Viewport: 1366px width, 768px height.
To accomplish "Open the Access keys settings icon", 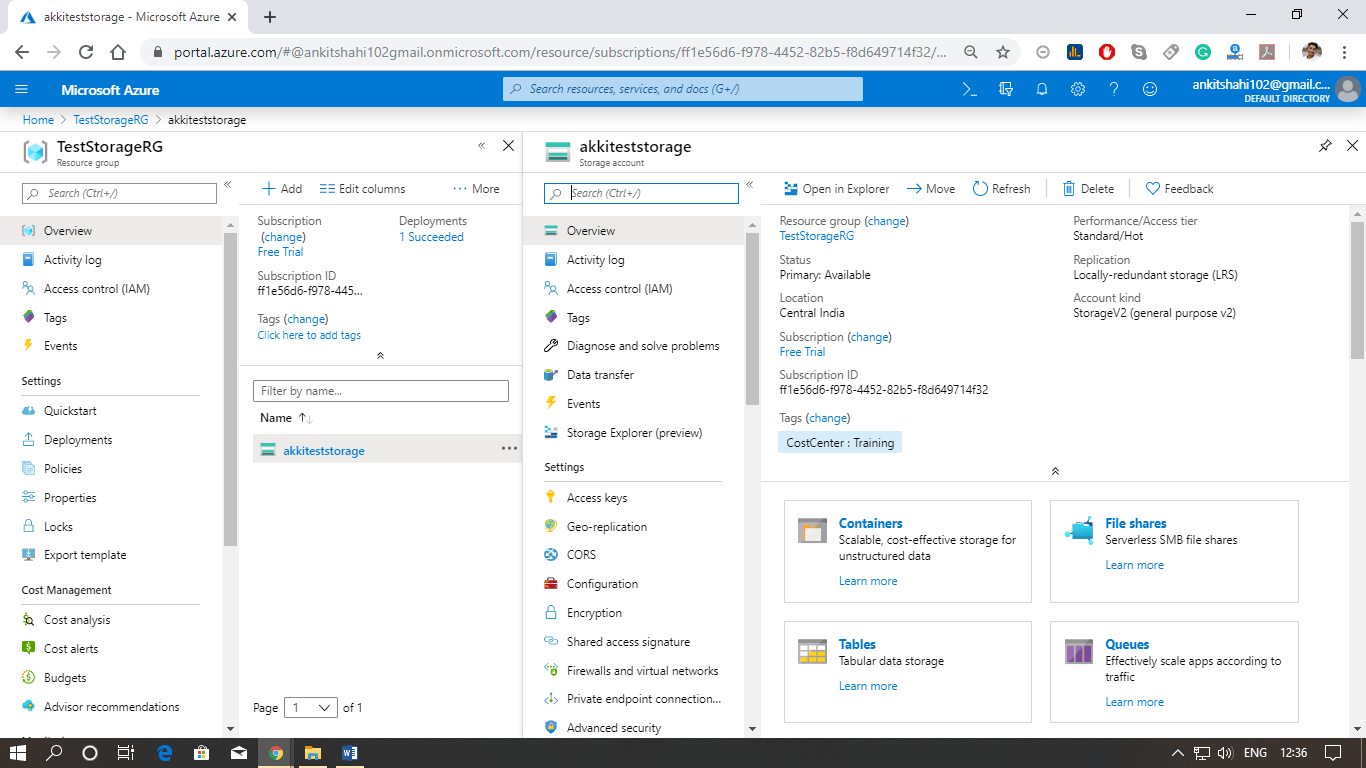I will (x=549, y=497).
